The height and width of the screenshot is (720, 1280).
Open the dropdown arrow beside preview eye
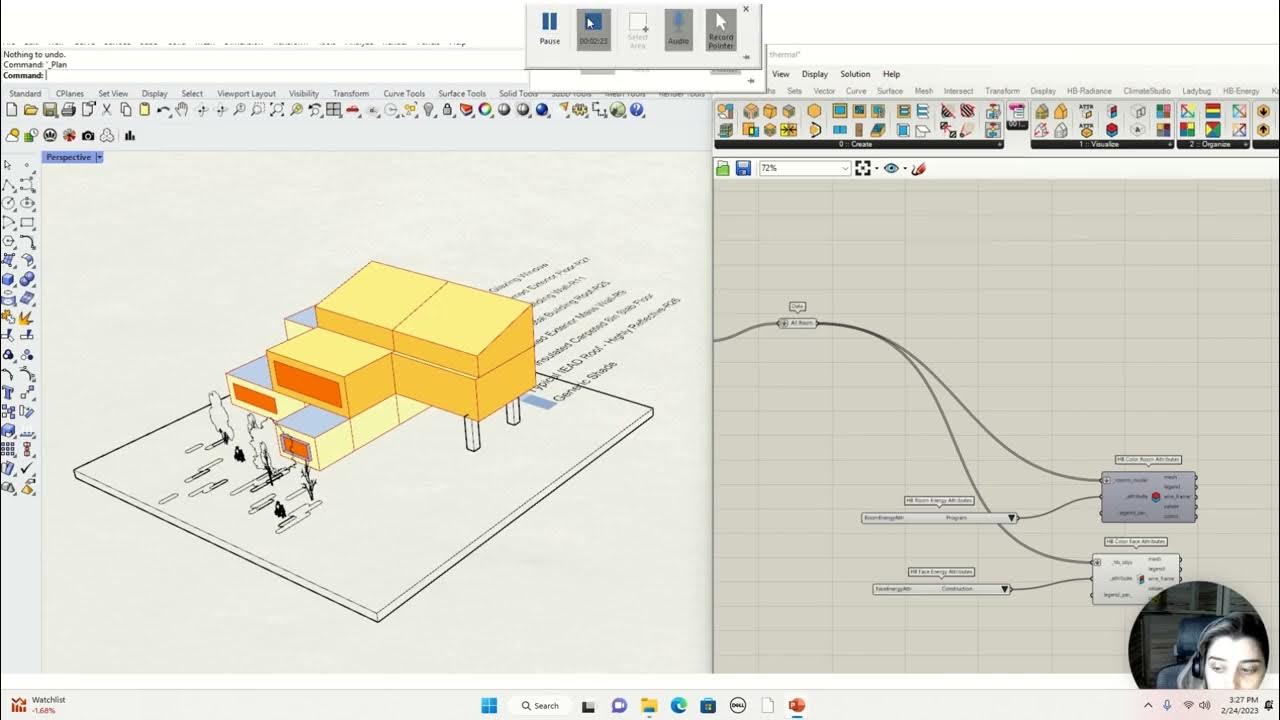tap(905, 169)
